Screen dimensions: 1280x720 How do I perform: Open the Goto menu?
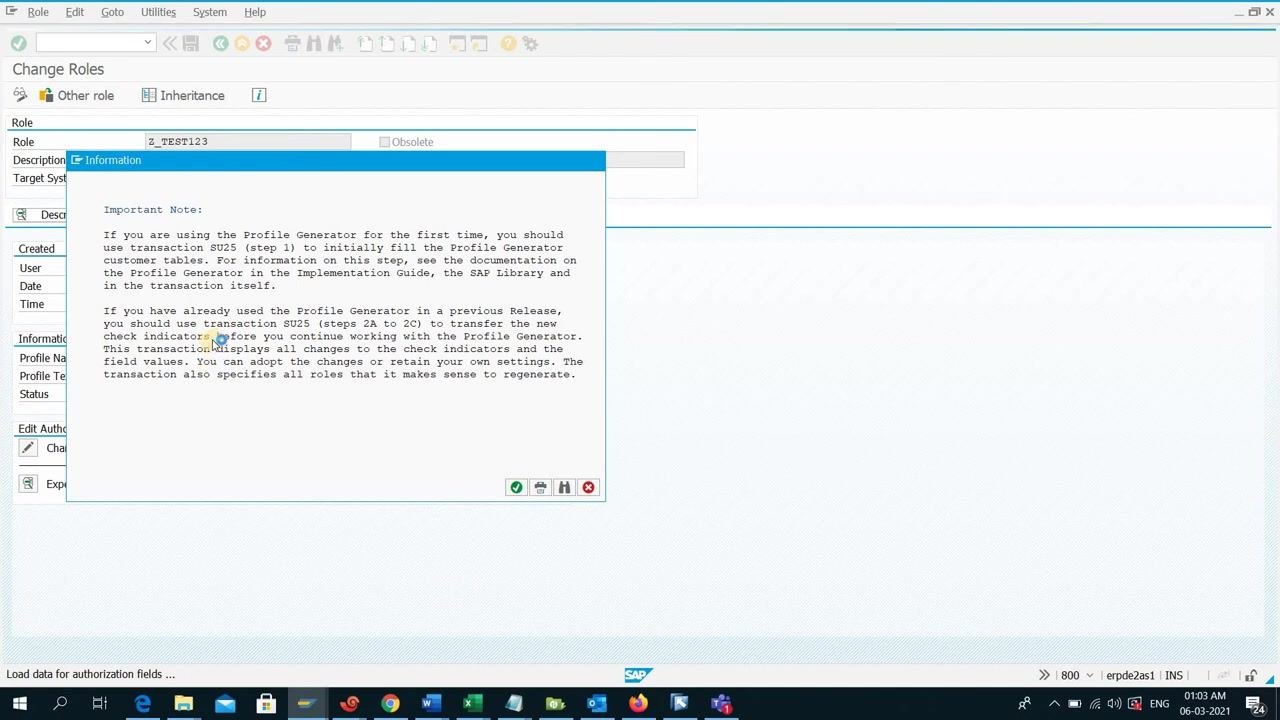(112, 12)
